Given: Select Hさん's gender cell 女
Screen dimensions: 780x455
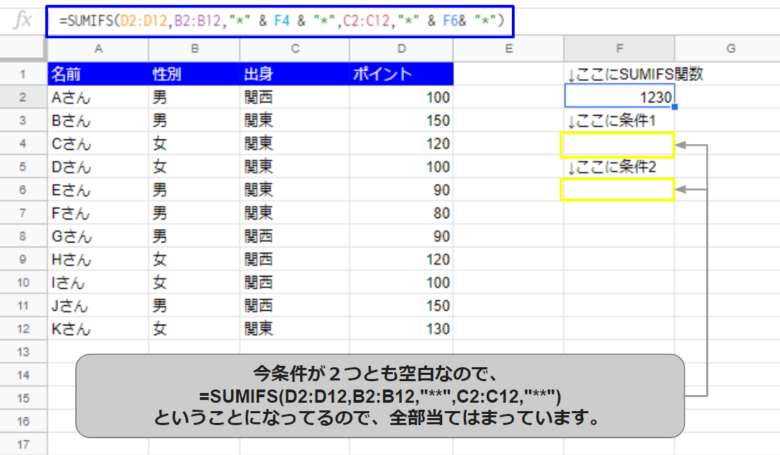Looking at the screenshot, I should click(x=194, y=259).
